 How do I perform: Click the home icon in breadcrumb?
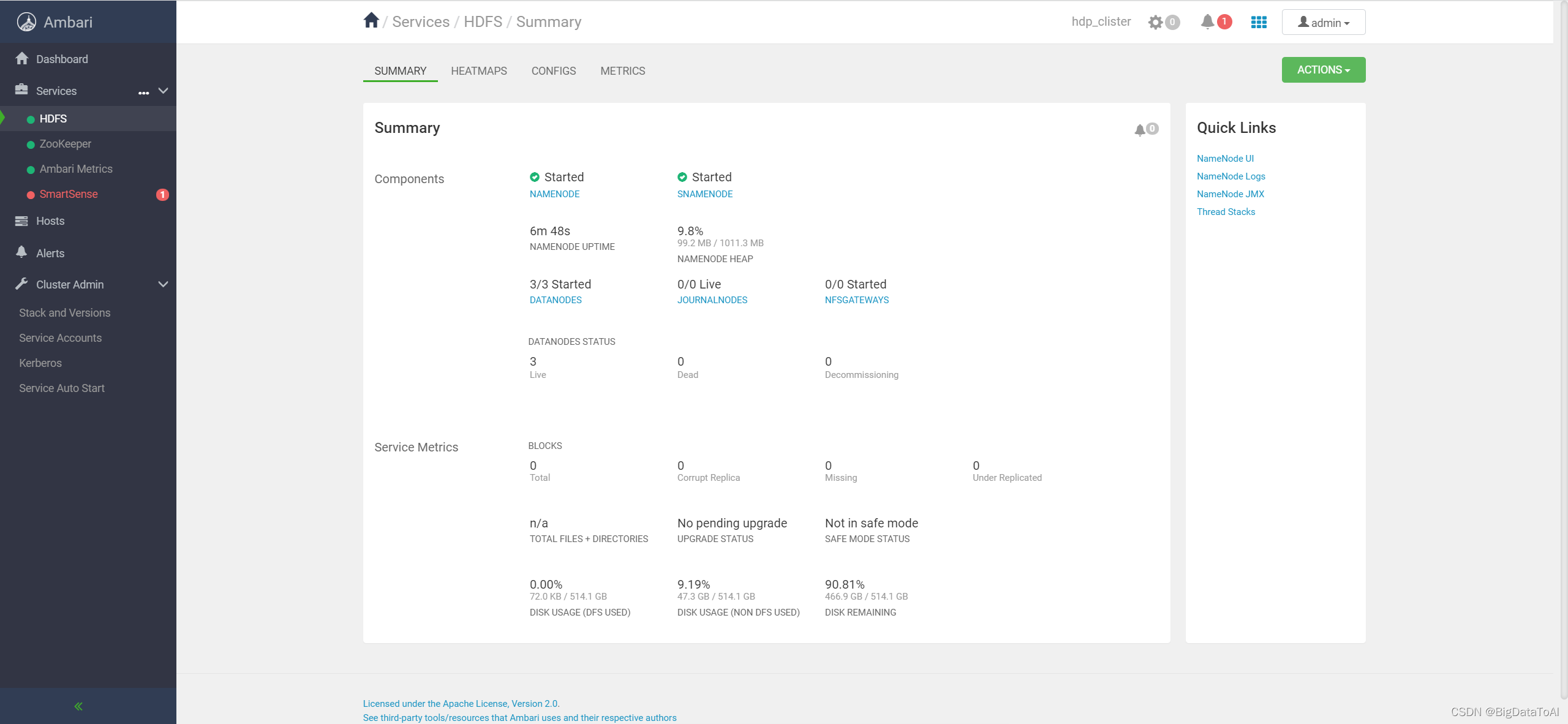[x=371, y=21]
